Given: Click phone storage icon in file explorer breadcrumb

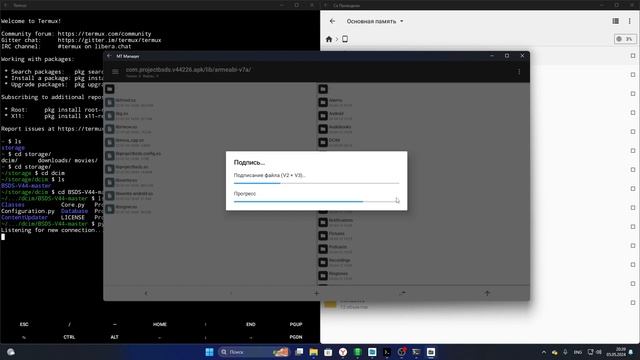Looking at the screenshot, I should point(345,39).
